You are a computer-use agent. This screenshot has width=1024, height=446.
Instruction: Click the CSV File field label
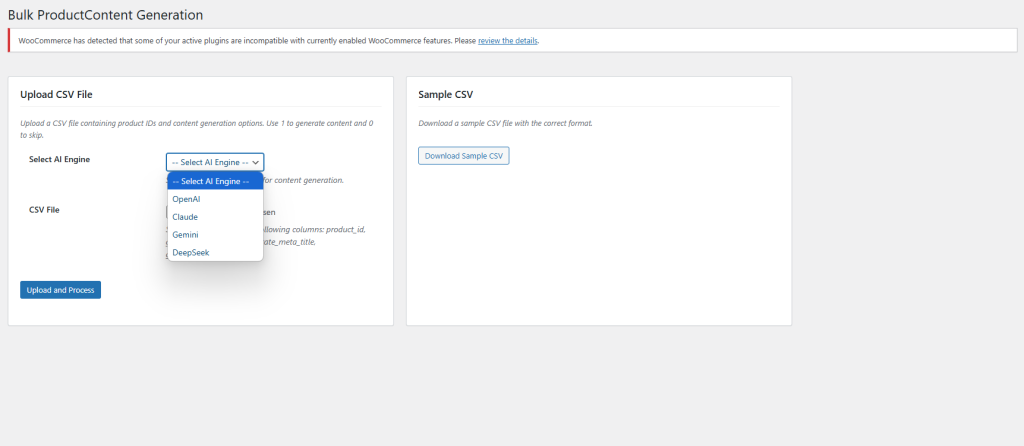(44, 210)
